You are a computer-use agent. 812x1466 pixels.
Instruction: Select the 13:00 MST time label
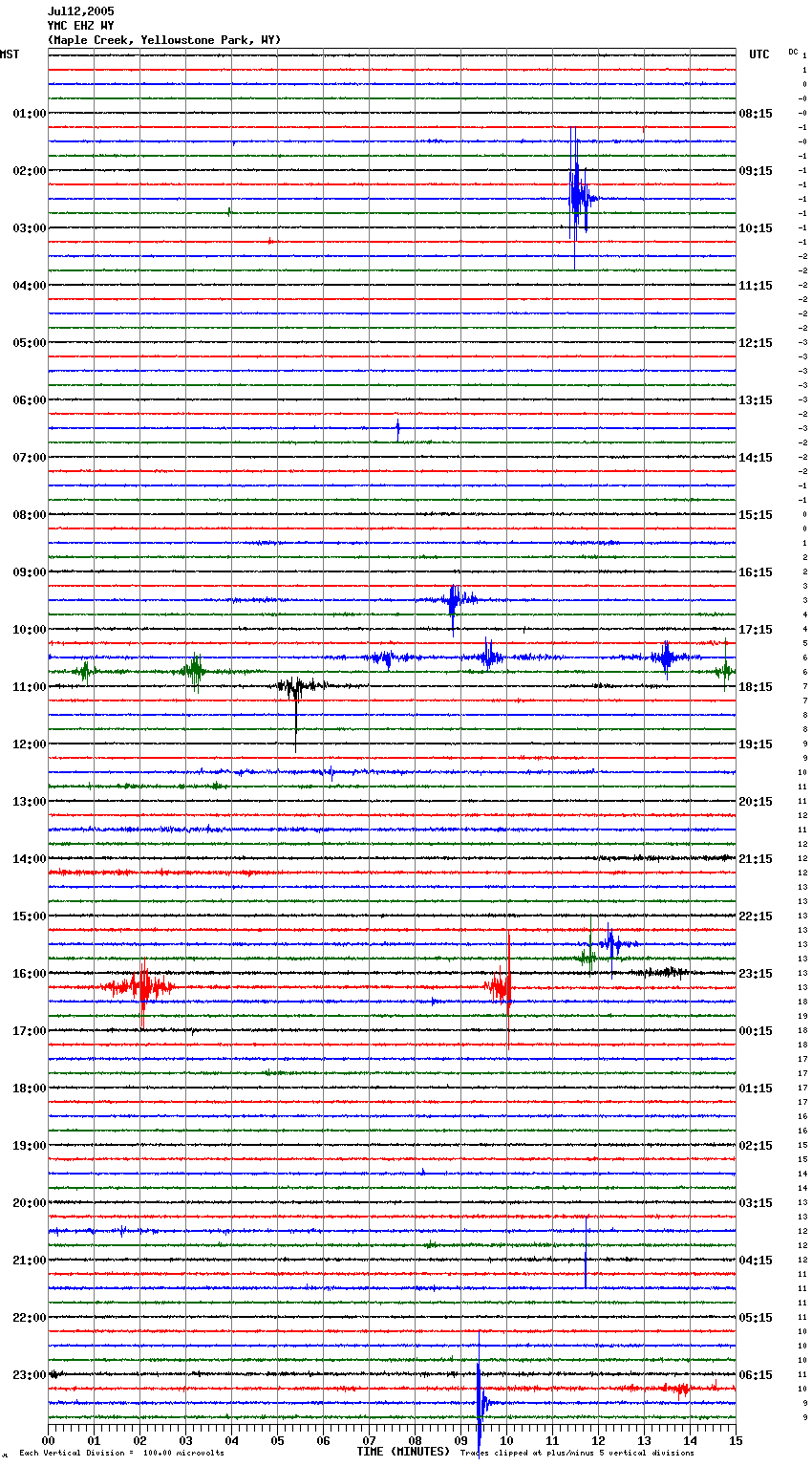pos(29,802)
